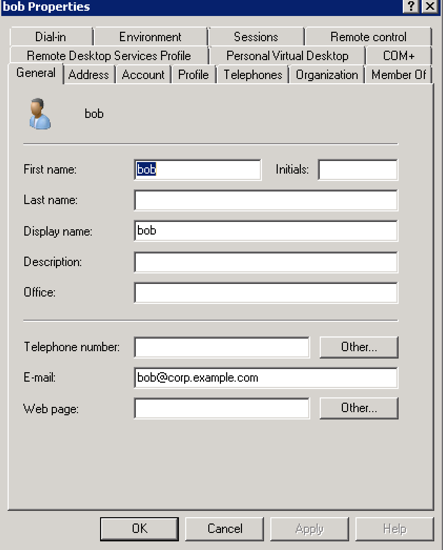Click the Apply button
The width and height of the screenshot is (443, 550).
(x=309, y=529)
